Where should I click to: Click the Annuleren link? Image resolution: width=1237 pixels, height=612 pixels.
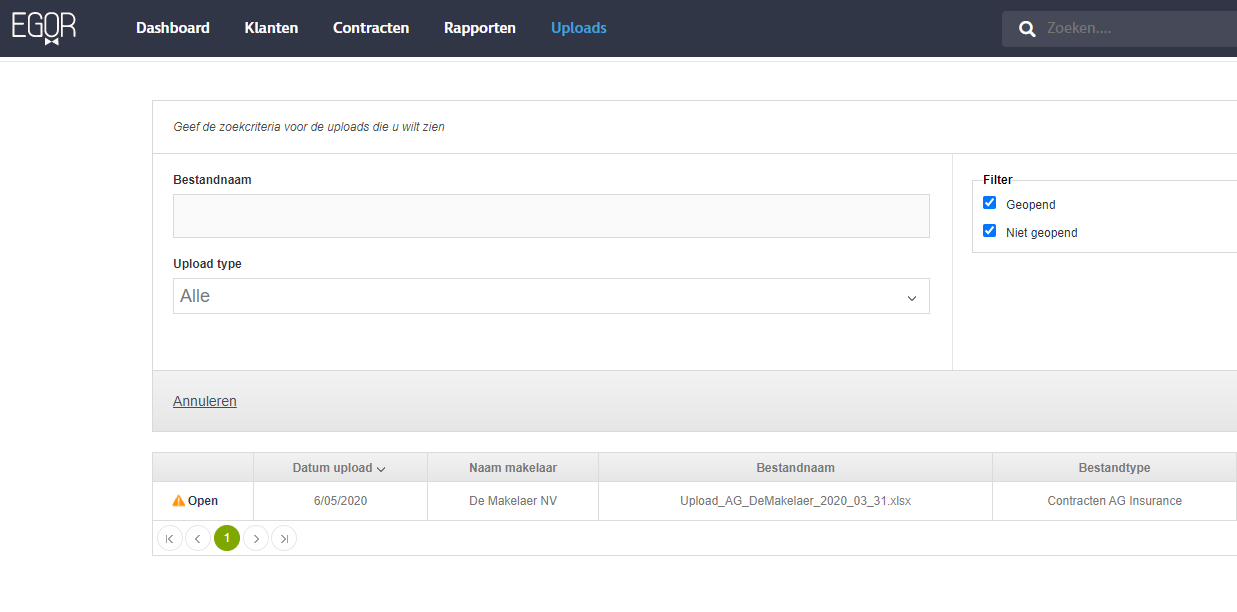[205, 401]
